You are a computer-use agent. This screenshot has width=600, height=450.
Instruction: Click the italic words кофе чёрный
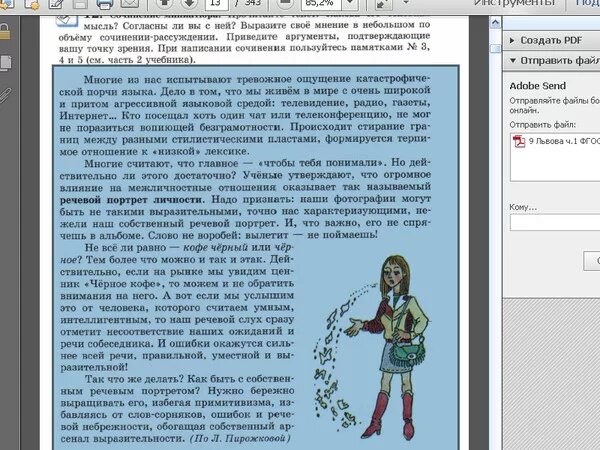pos(215,248)
